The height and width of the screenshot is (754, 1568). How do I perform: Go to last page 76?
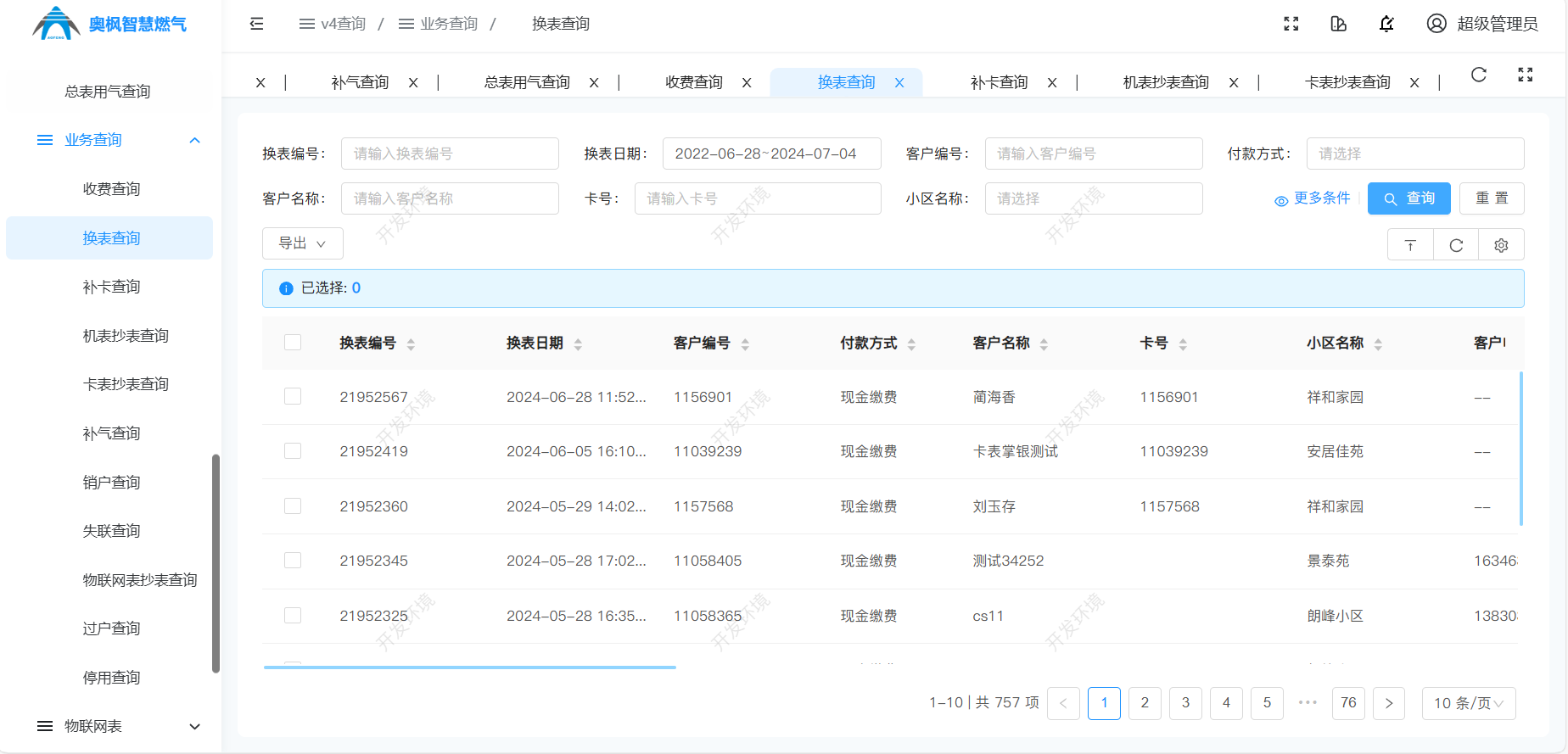pyautogui.click(x=1348, y=703)
